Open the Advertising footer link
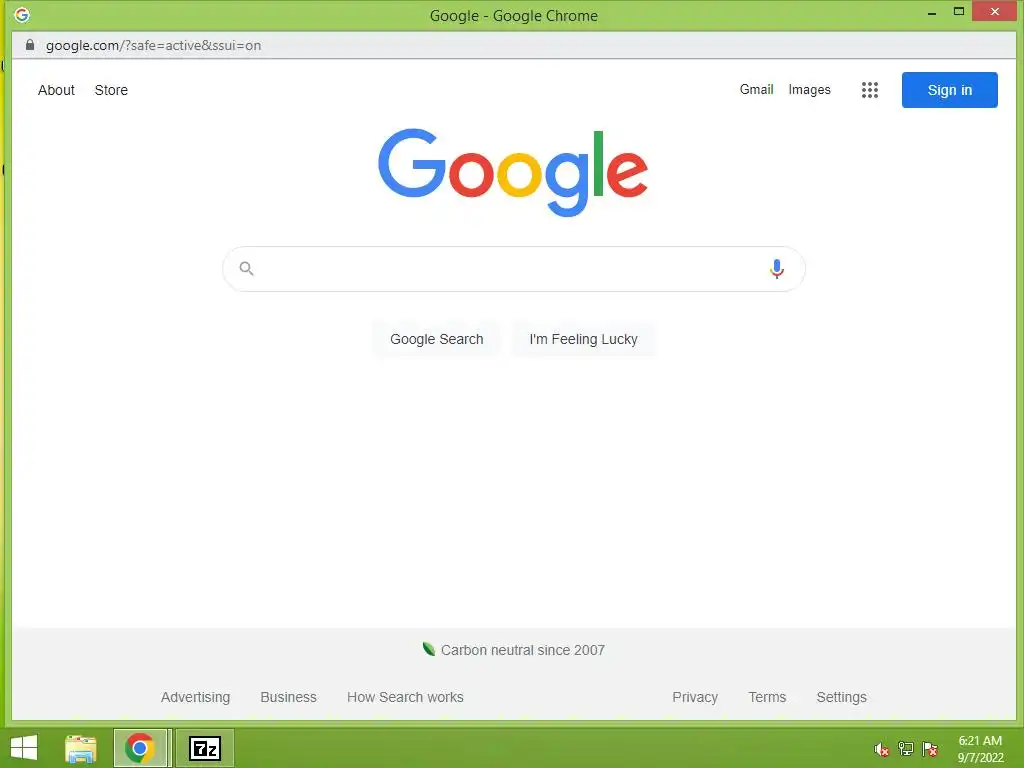This screenshot has width=1024, height=768. pos(195,697)
